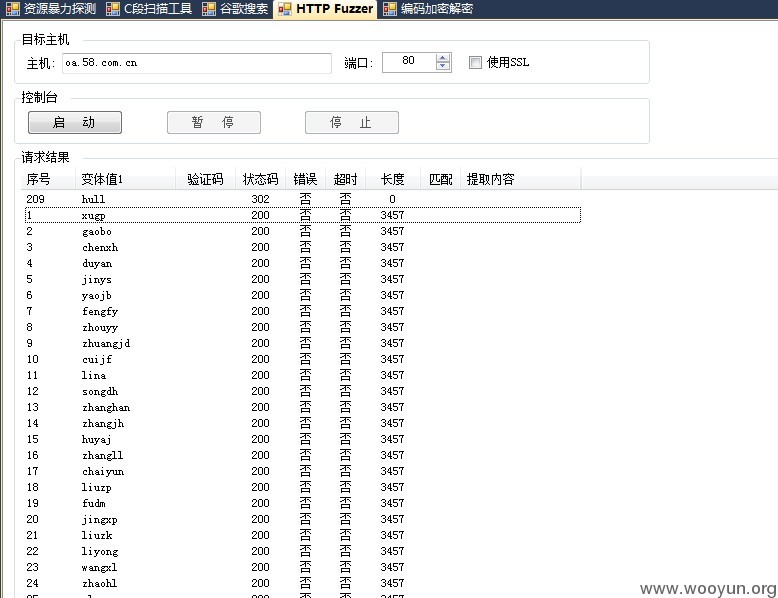Click the 匹配 column header

441,179
